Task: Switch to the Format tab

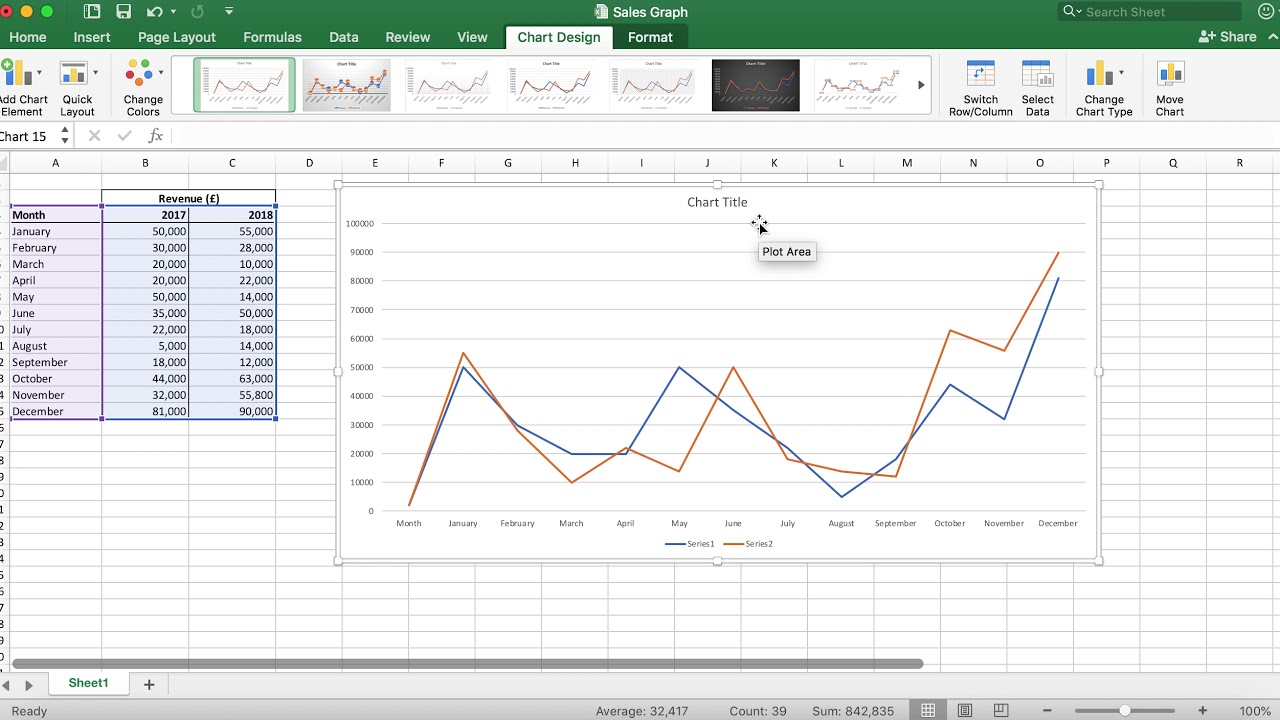Action: click(x=650, y=37)
